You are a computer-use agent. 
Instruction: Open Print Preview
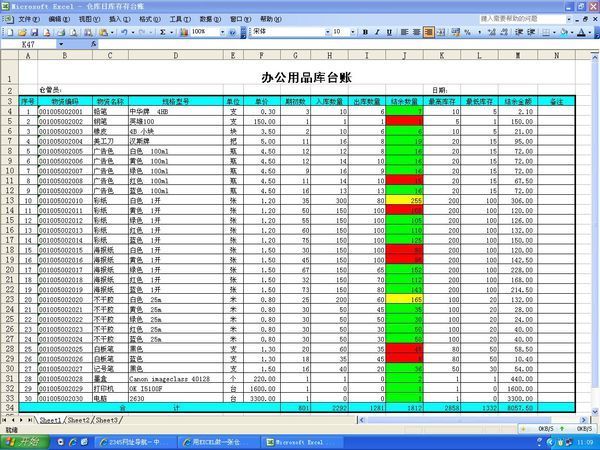coord(73,32)
